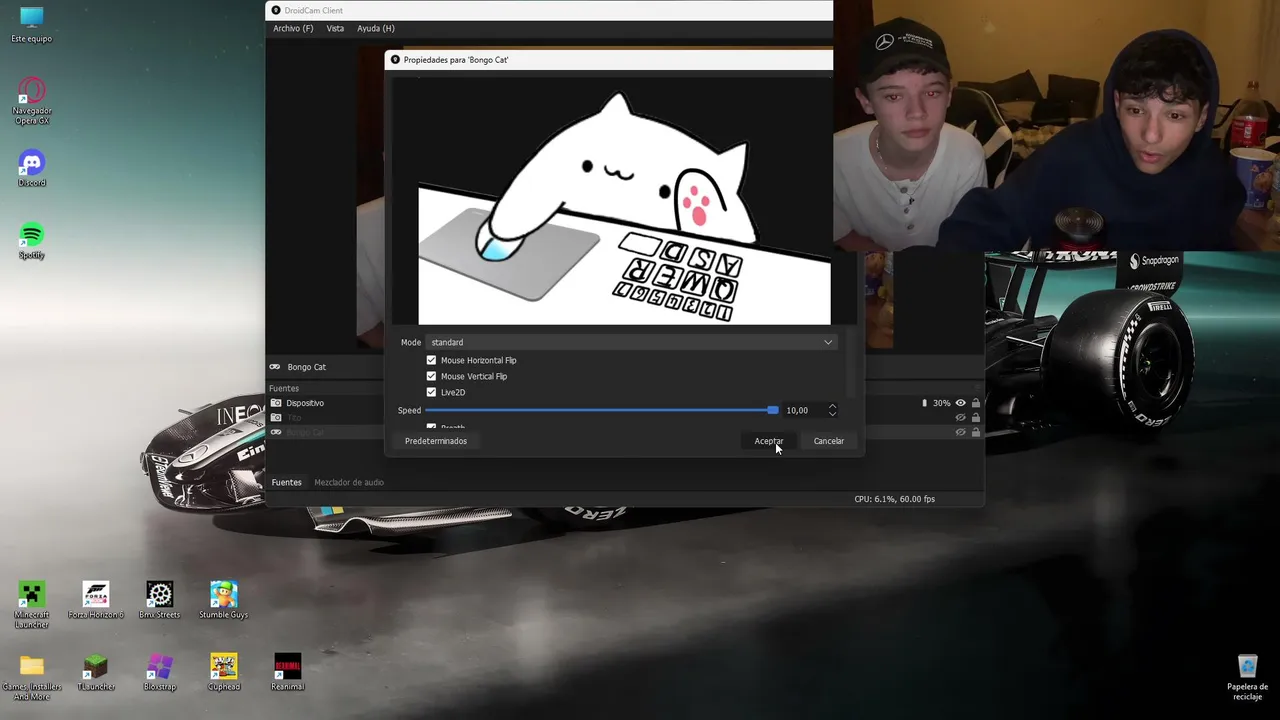Click the DroidCam Client title bar icon

[x=276, y=11]
